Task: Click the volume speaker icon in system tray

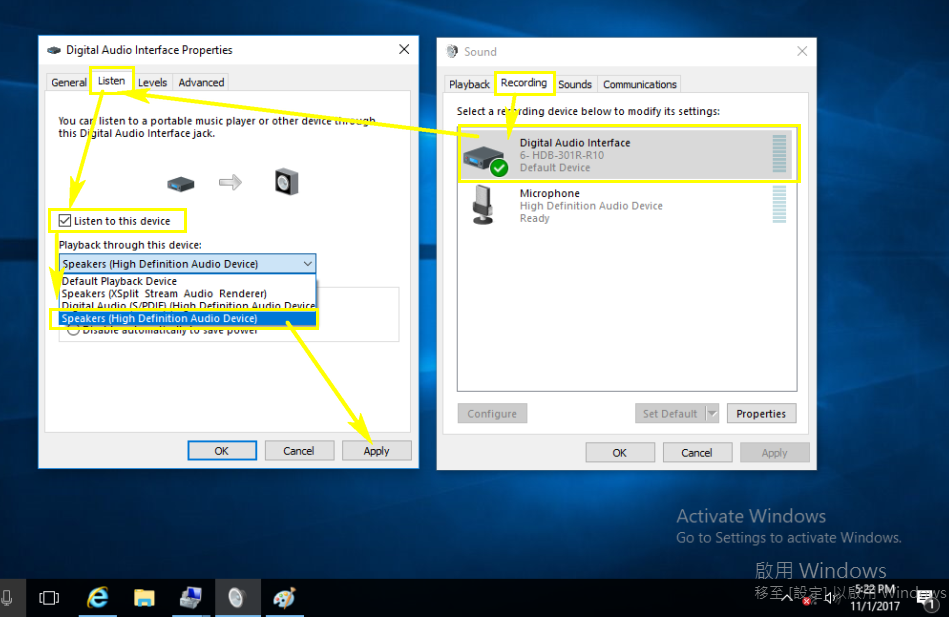Action: (830, 598)
